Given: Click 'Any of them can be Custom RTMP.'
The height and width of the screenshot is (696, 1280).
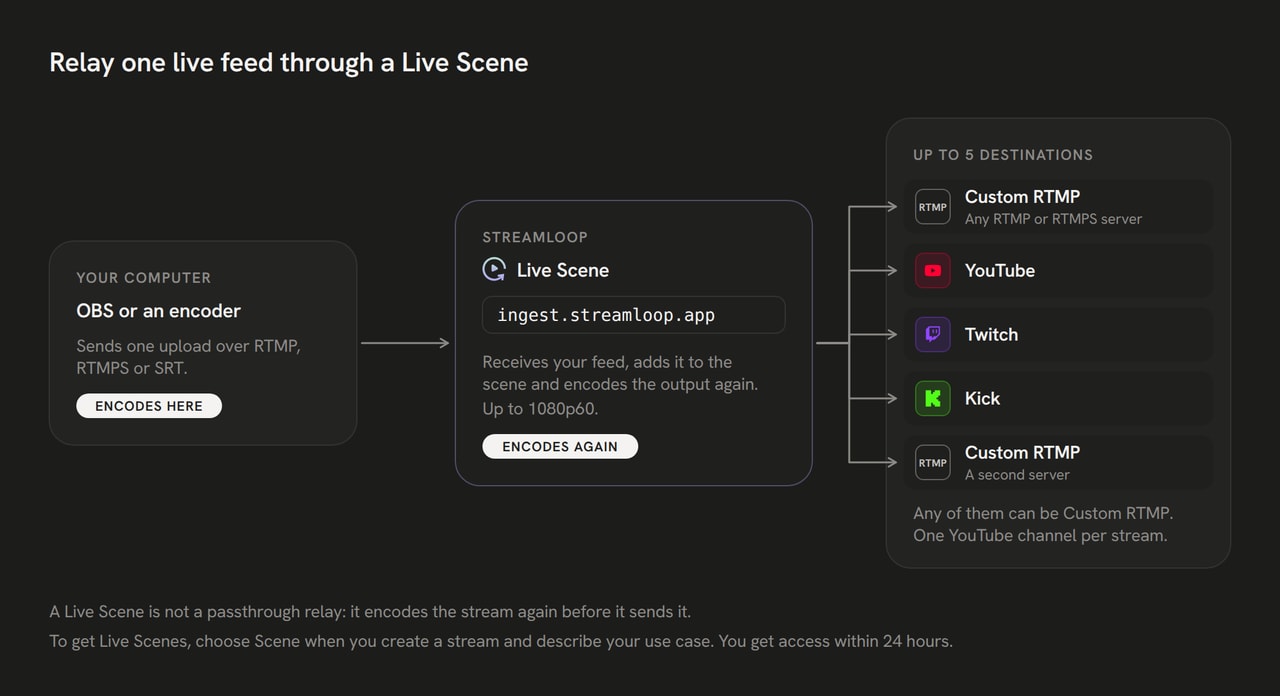Looking at the screenshot, I should [x=1043, y=513].
